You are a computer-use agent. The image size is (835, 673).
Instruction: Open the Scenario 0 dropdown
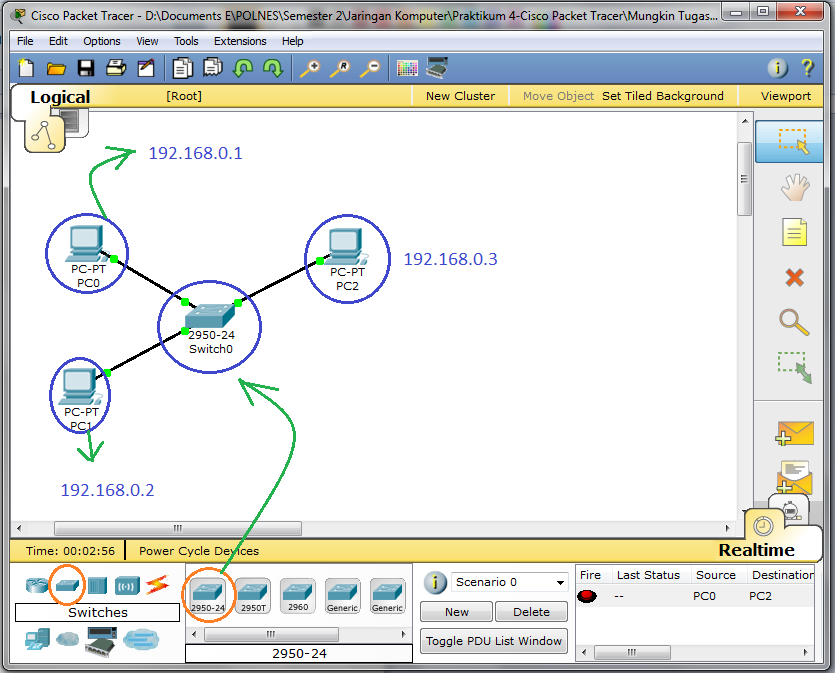click(509, 582)
